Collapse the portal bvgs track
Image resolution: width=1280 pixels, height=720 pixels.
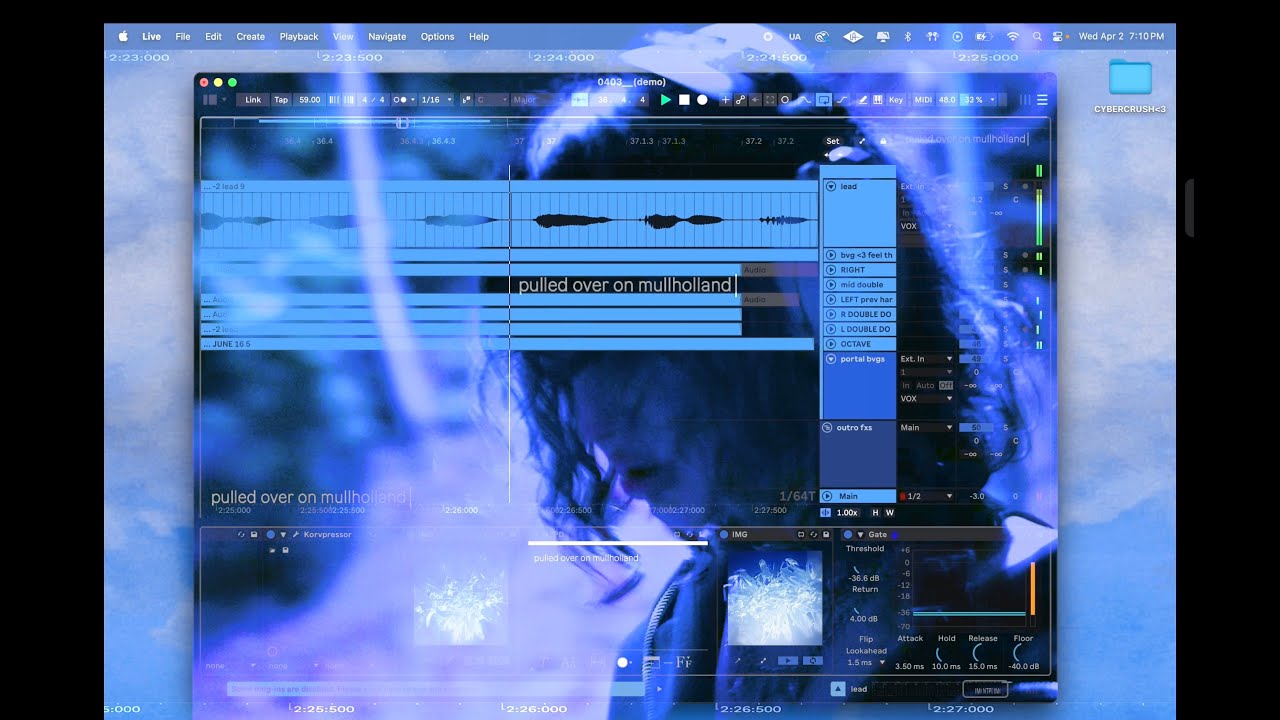831,359
